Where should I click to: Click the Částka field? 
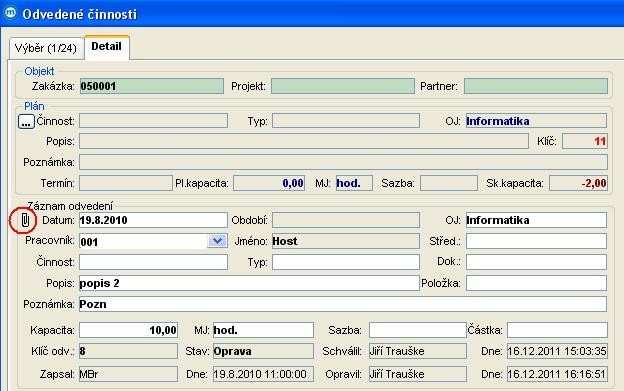tap(557, 330)
